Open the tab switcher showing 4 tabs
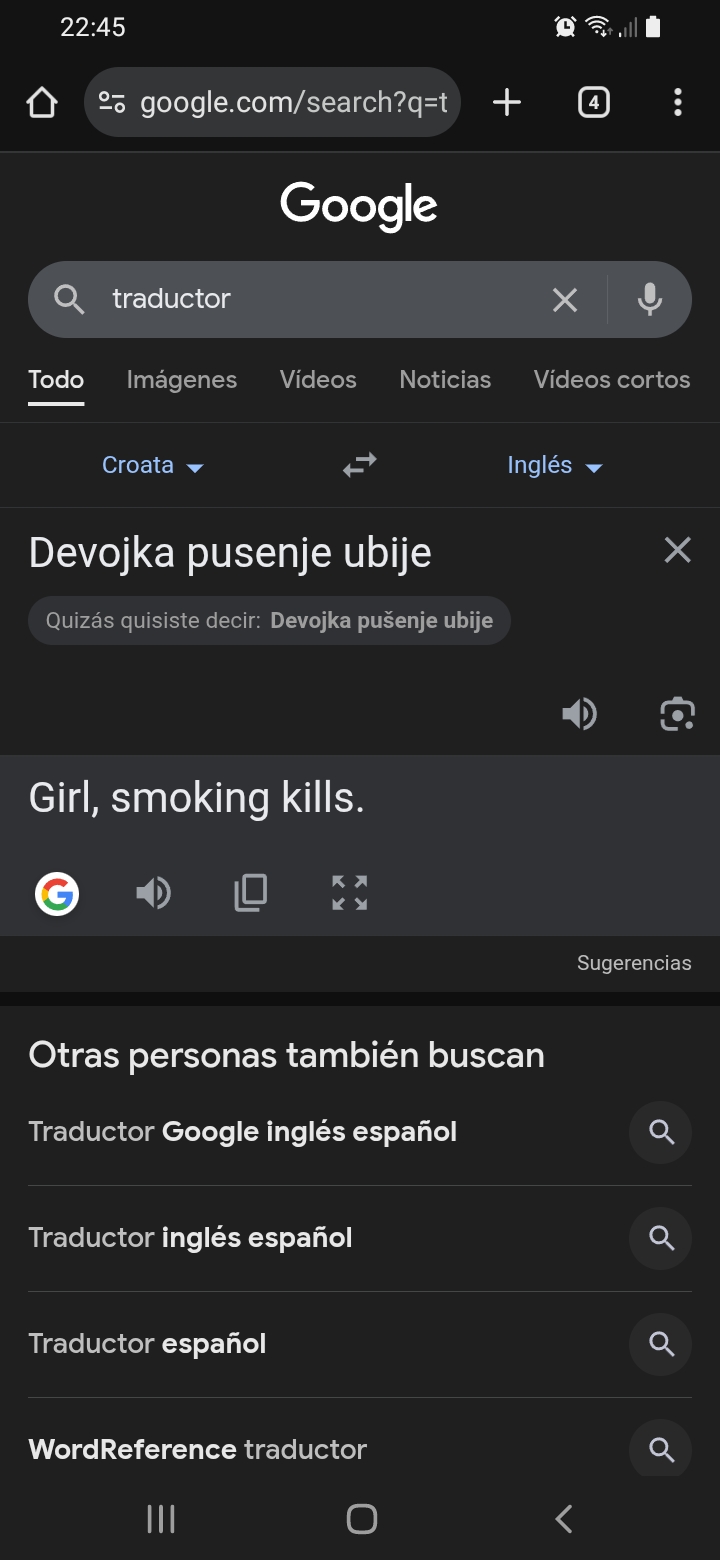720x1560 pixels. pyautogui.click(x=594, y=102)
